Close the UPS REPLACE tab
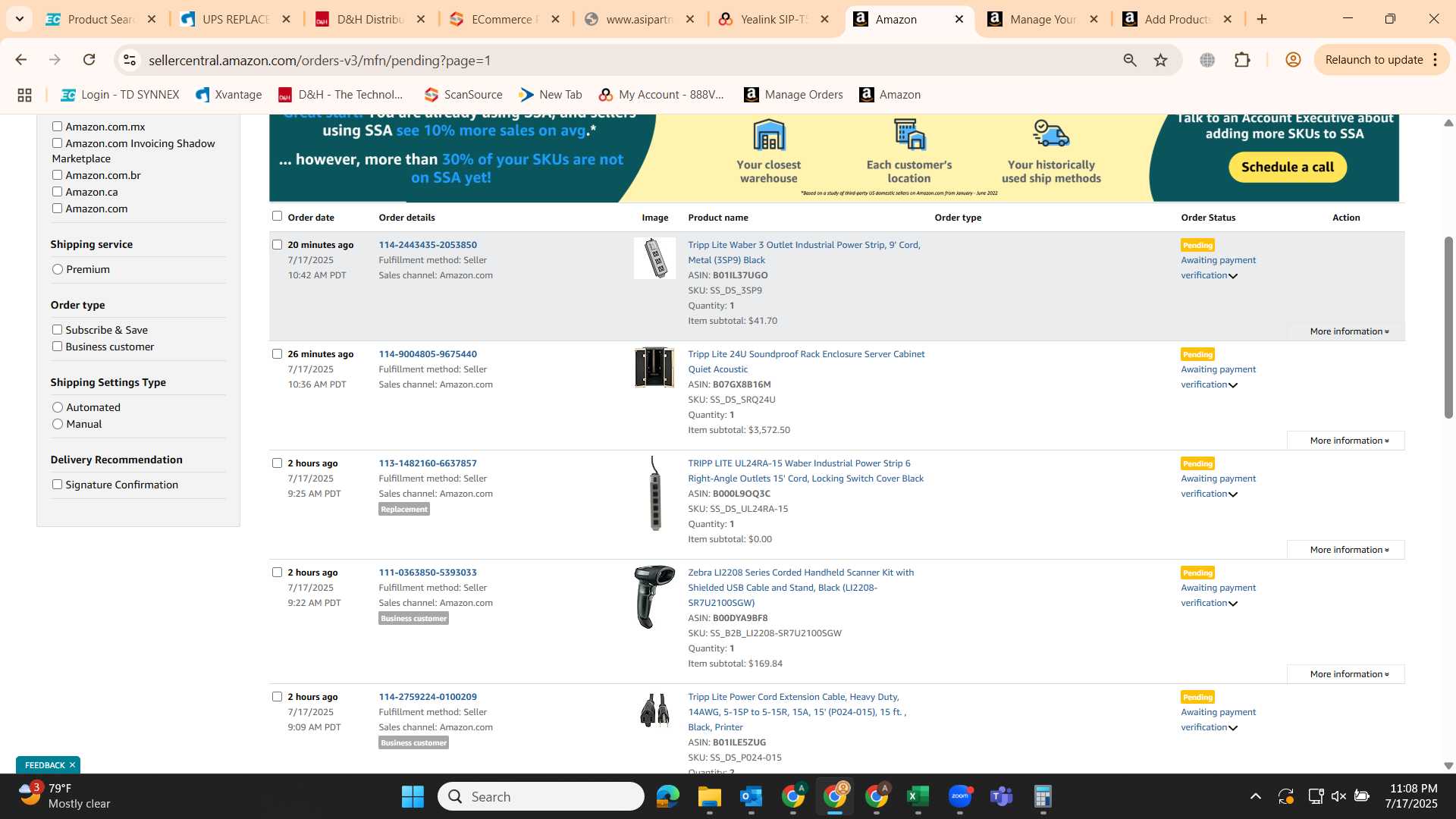Image resolution: width=1456 pixels, height=819 pixels. click(286, 19)
